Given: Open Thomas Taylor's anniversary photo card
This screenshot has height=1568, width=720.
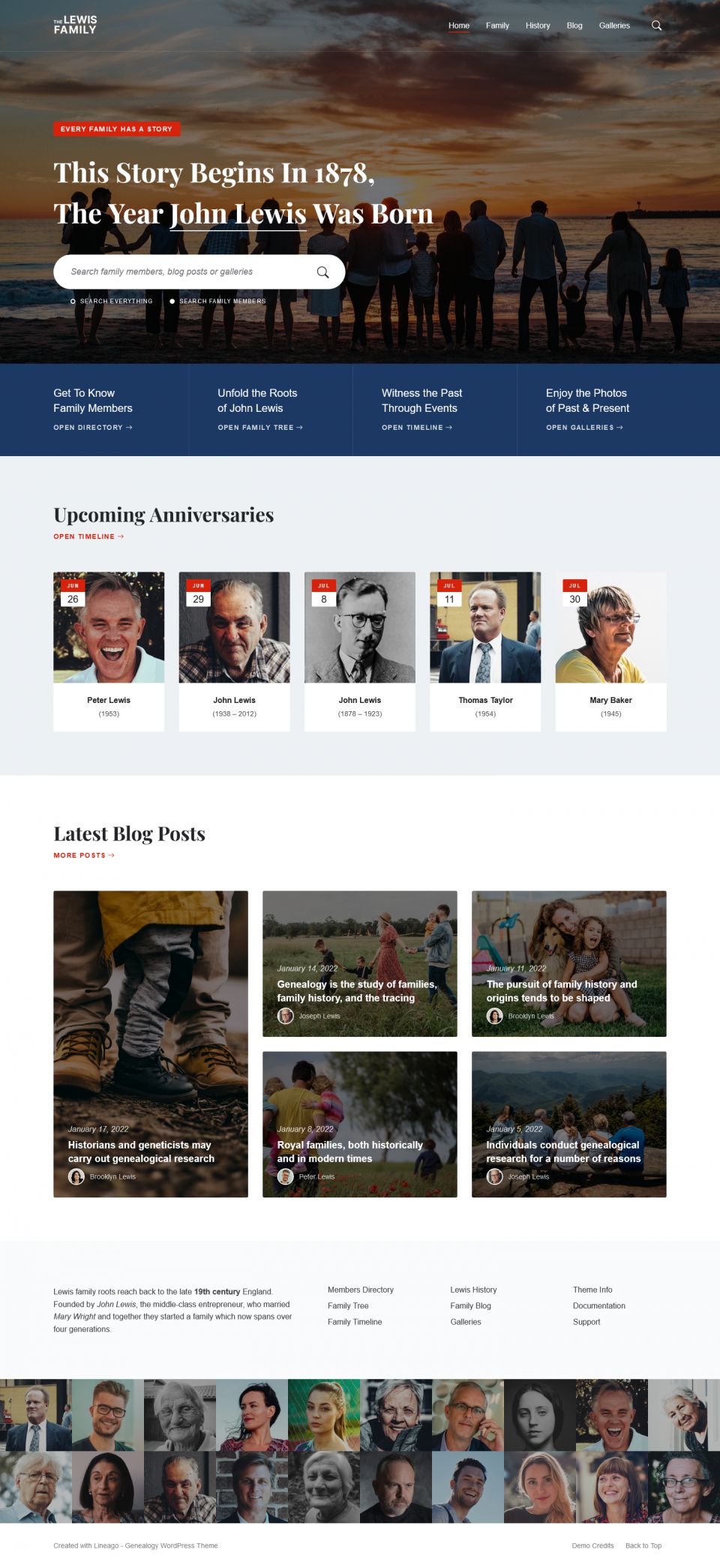Looking at the screenshot, I should click(x=485, y=651).
